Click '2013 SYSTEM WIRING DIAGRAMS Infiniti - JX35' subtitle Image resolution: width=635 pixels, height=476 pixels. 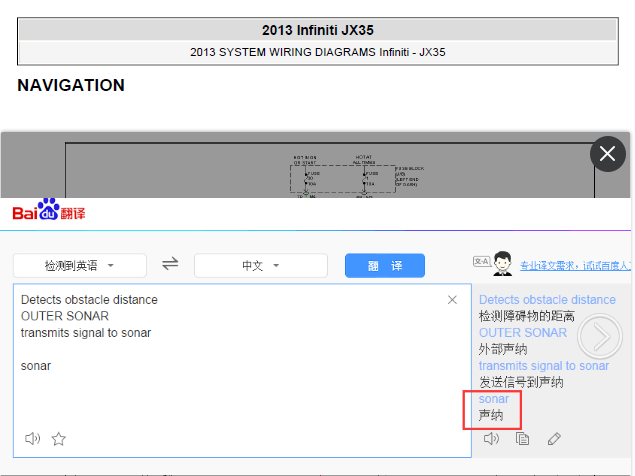[318, 52]
